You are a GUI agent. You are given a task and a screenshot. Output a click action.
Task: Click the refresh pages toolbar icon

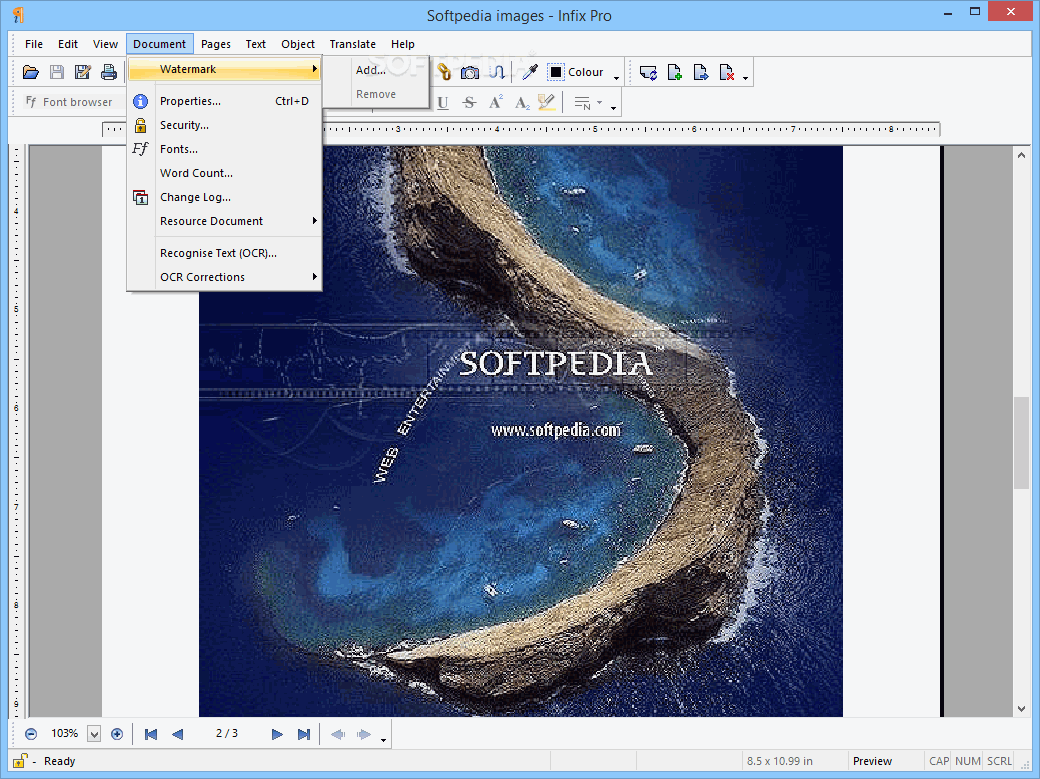[649, 72]
